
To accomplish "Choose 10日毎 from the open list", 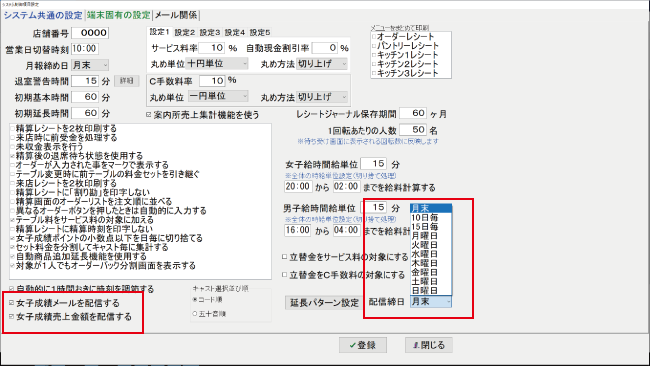I will pos(431,218).
